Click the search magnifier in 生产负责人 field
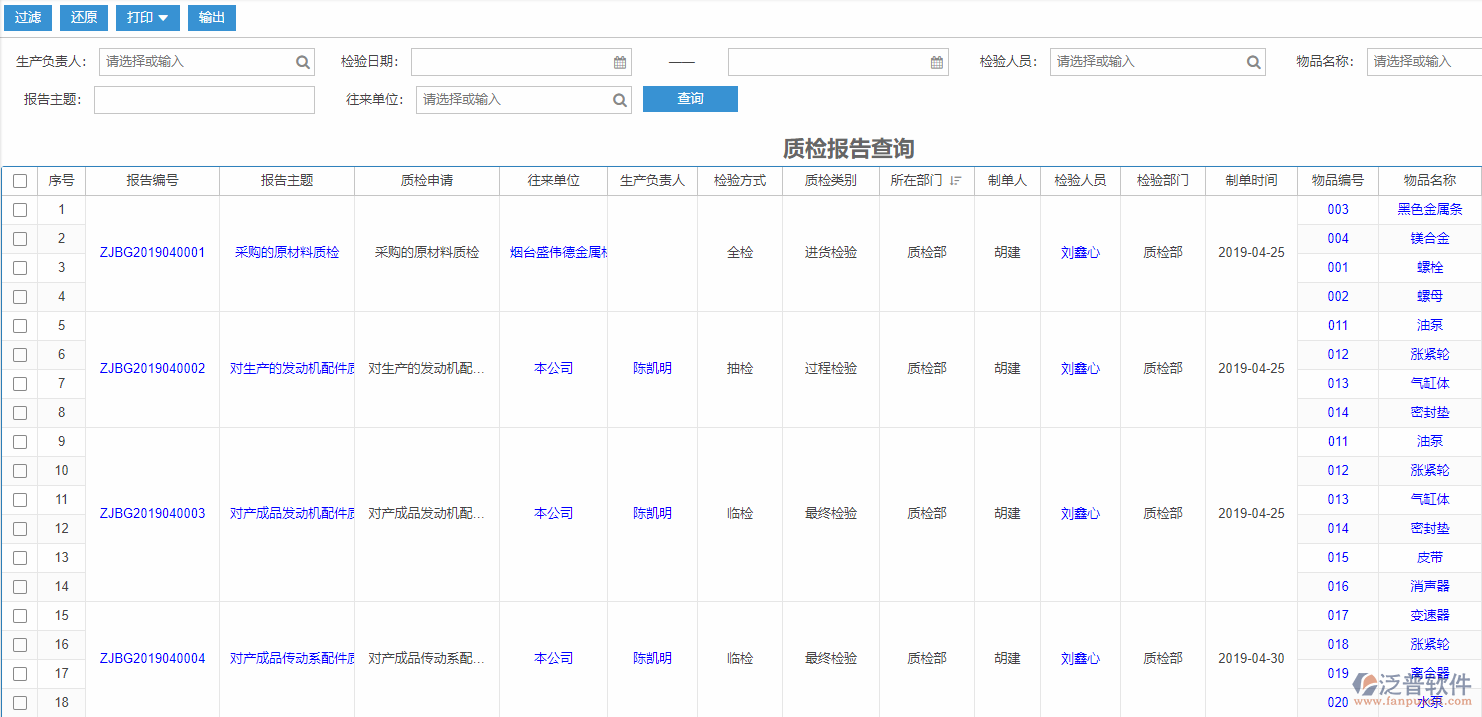The image size is (1482, 717). [x=303, y=61]
